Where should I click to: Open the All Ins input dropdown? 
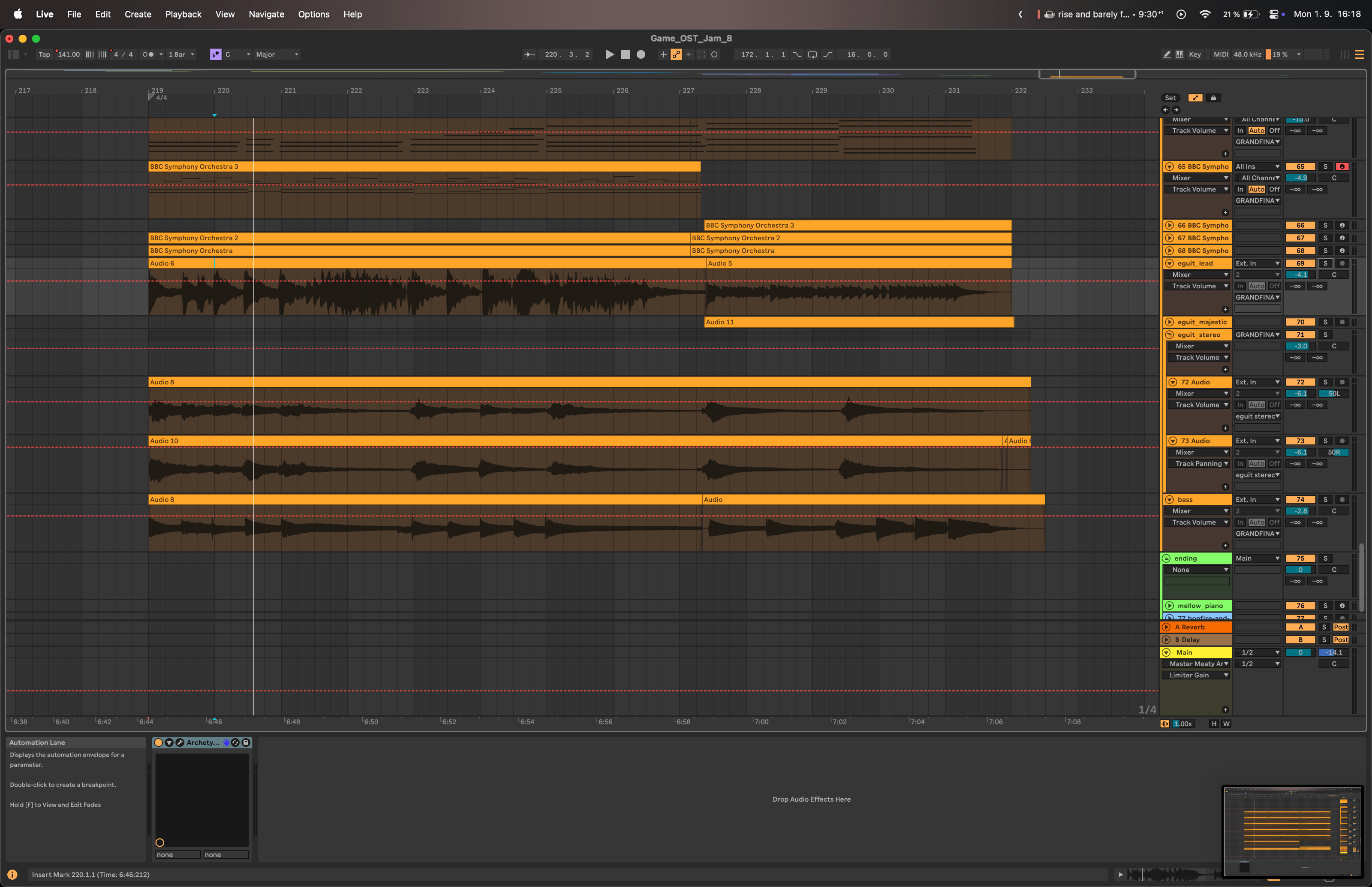1258,166
